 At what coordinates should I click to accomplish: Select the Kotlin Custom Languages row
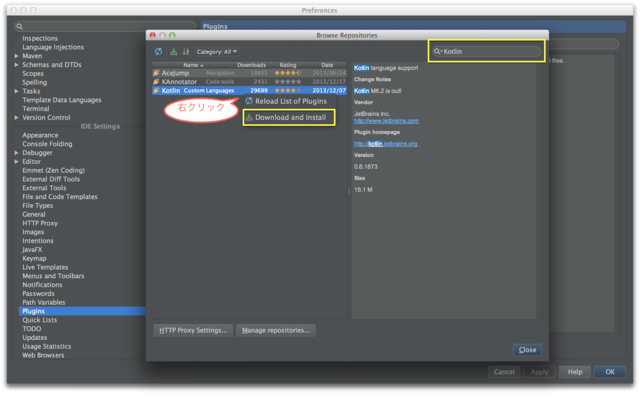click(249, 90)
